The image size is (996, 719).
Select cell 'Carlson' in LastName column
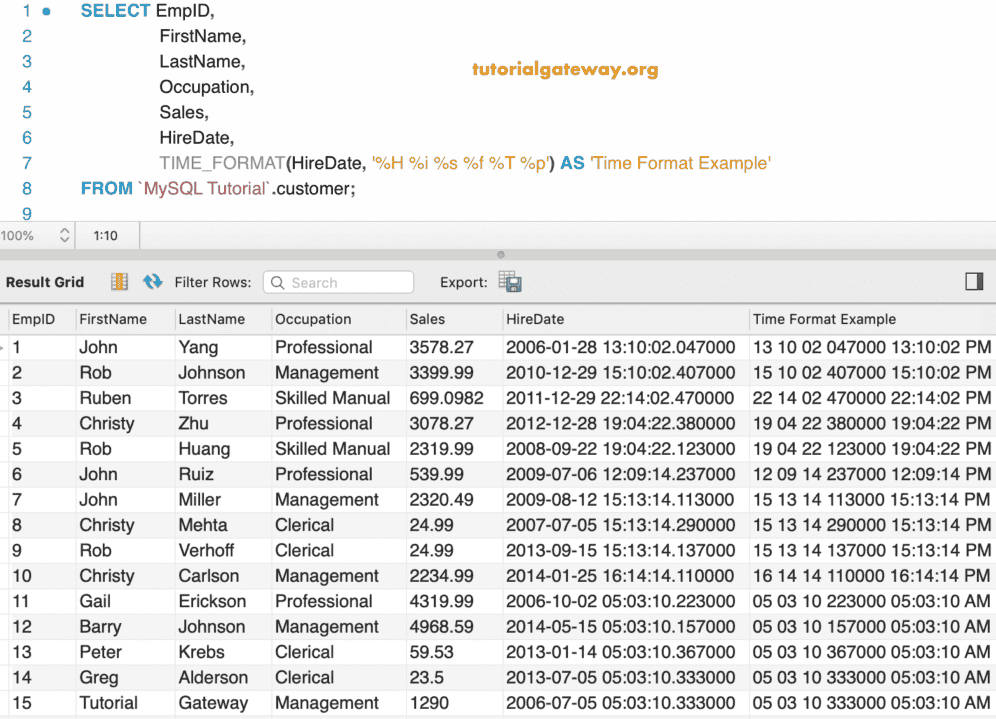coord(208,576)
